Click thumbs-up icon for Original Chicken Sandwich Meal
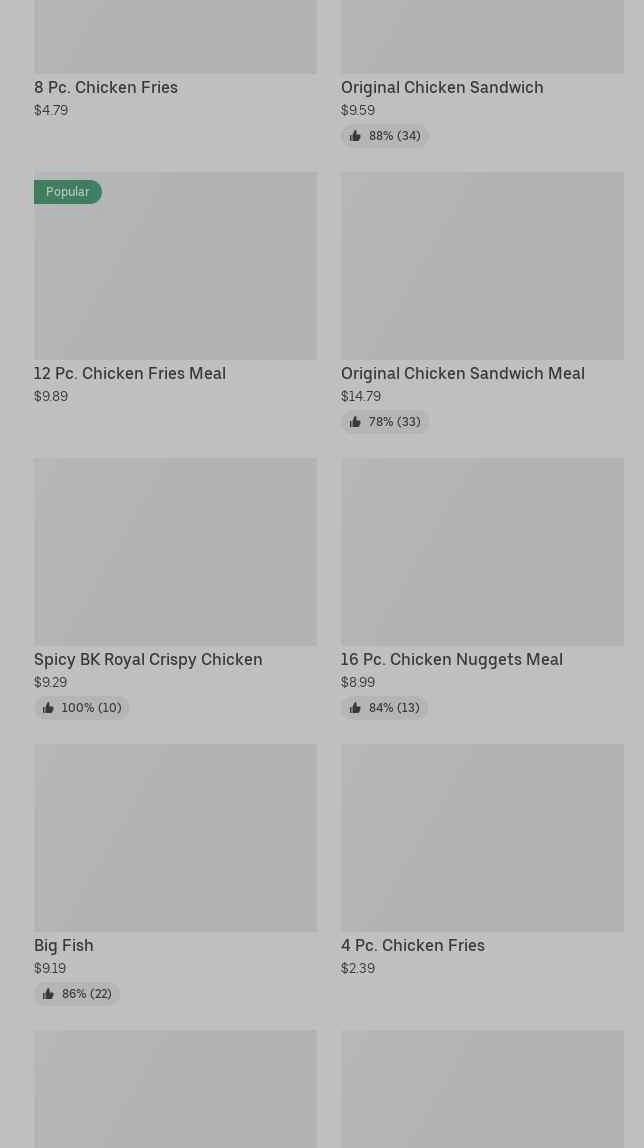Image resolution: width=644 pixels, height=1148 pixels. (355, 422)
